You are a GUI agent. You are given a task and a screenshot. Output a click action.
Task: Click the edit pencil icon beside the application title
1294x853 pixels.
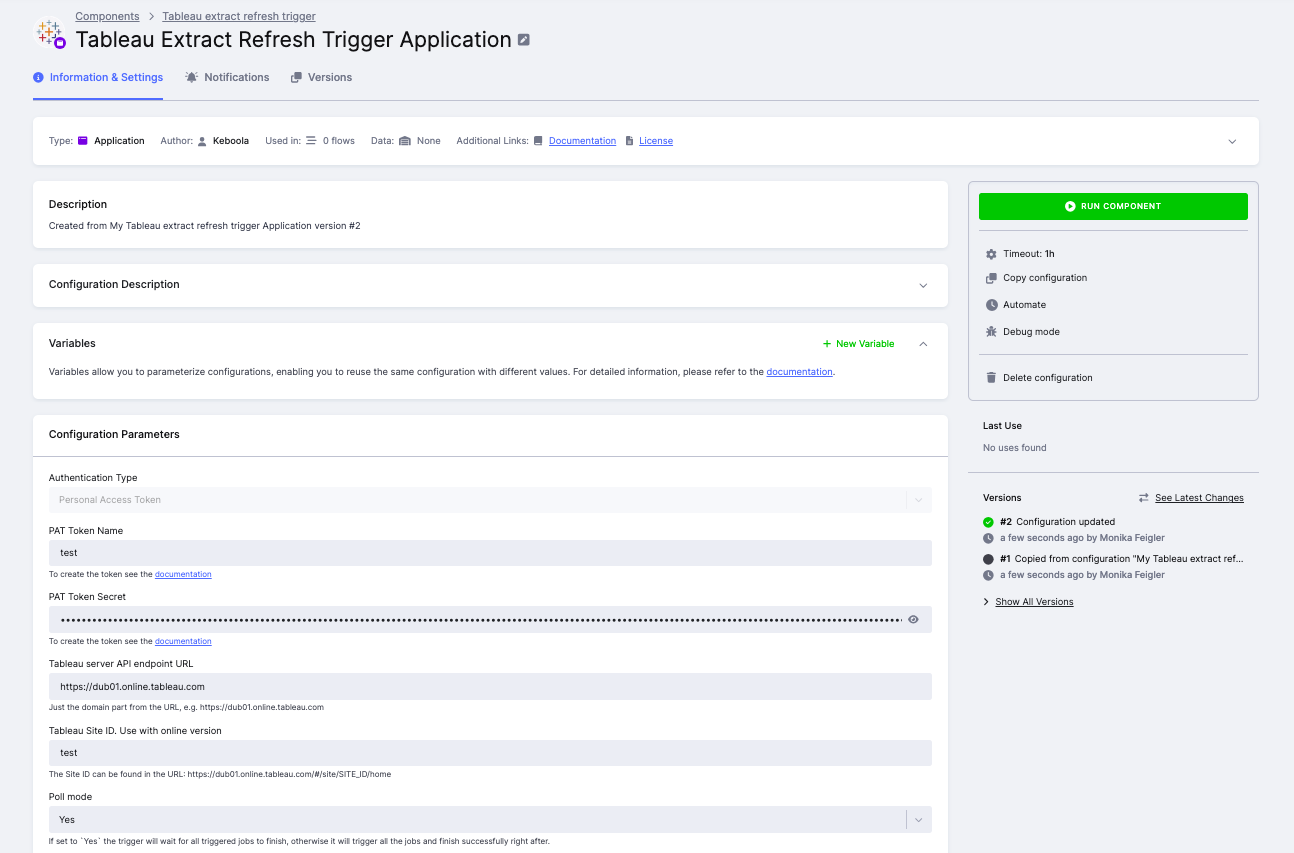point(524,39)
